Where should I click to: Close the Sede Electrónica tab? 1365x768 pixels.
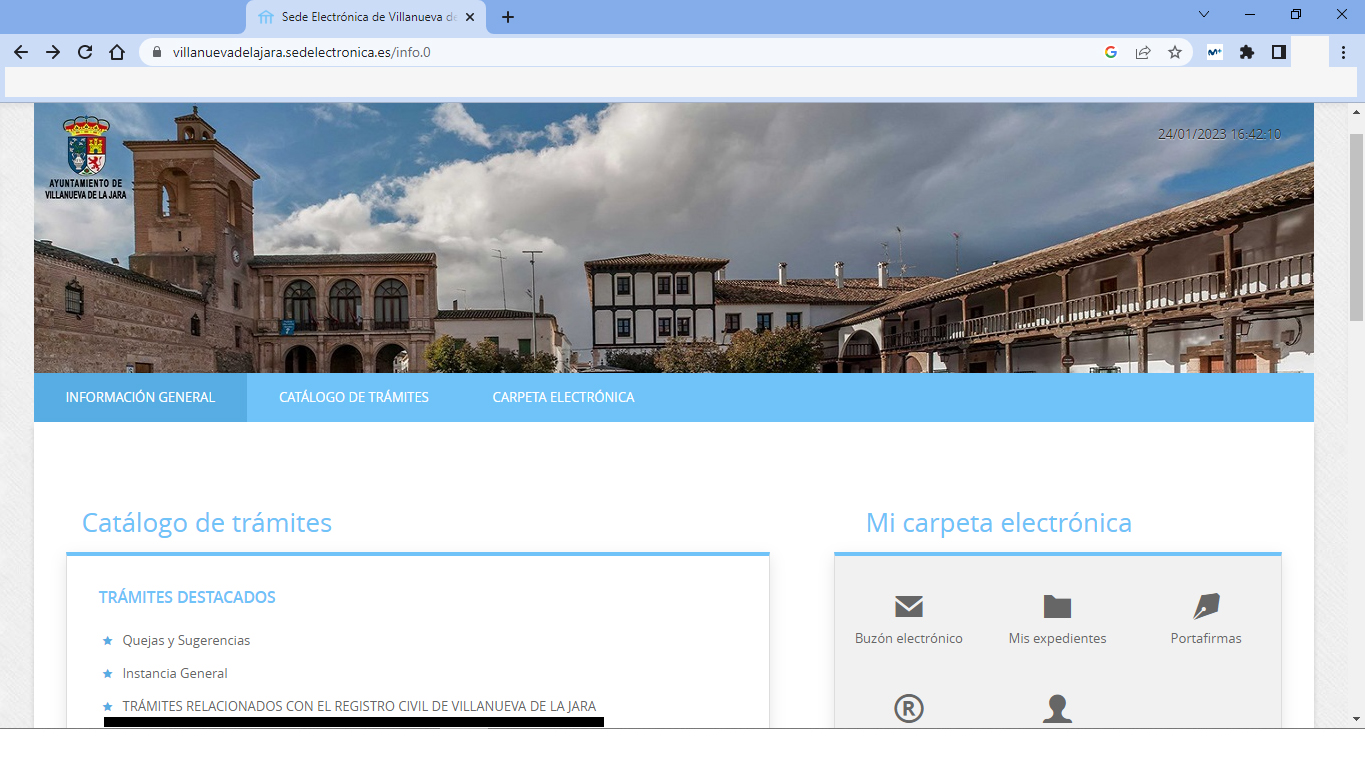(470, 17)
